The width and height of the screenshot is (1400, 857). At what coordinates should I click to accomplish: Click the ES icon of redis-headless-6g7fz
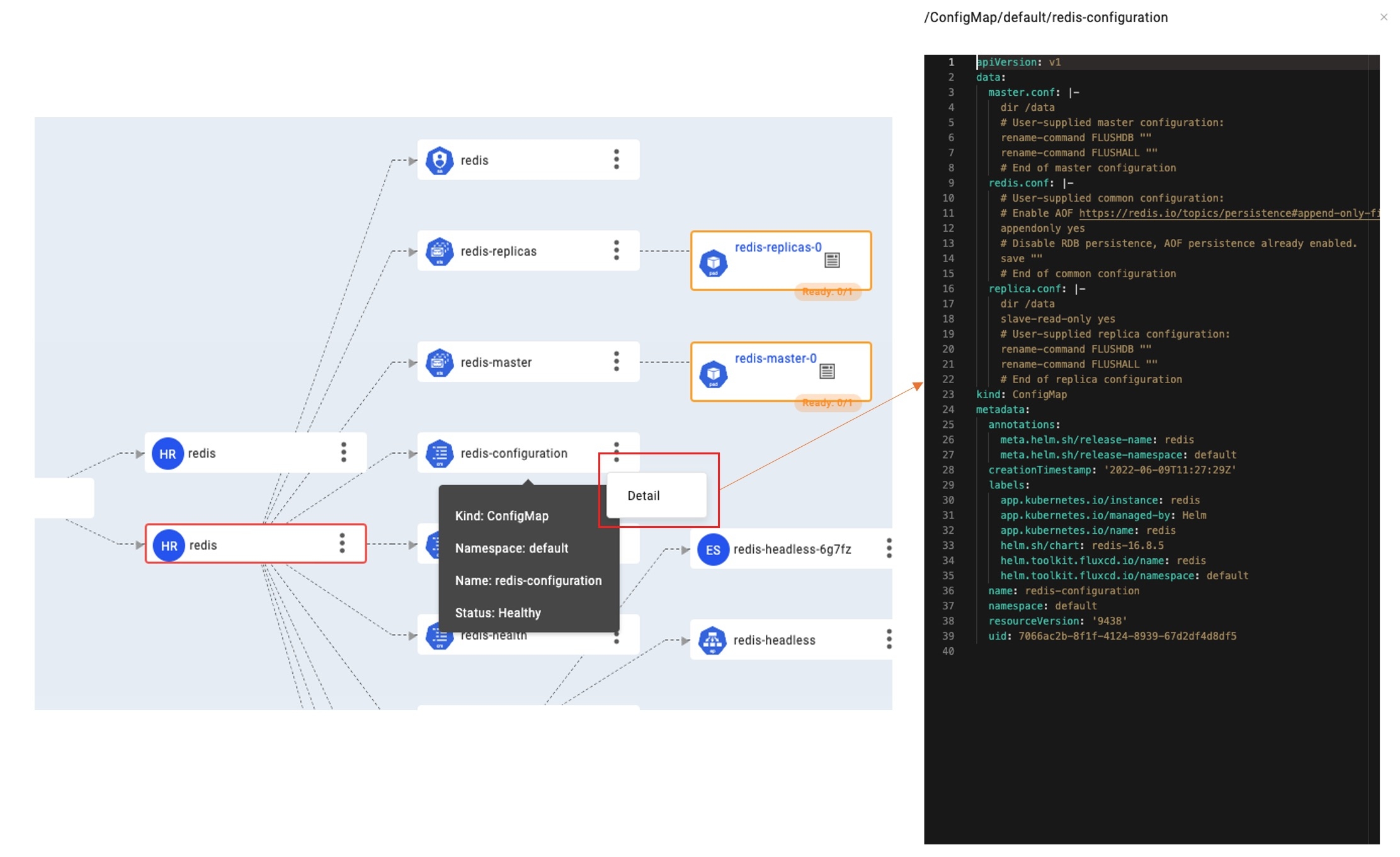tap(712, 549)
